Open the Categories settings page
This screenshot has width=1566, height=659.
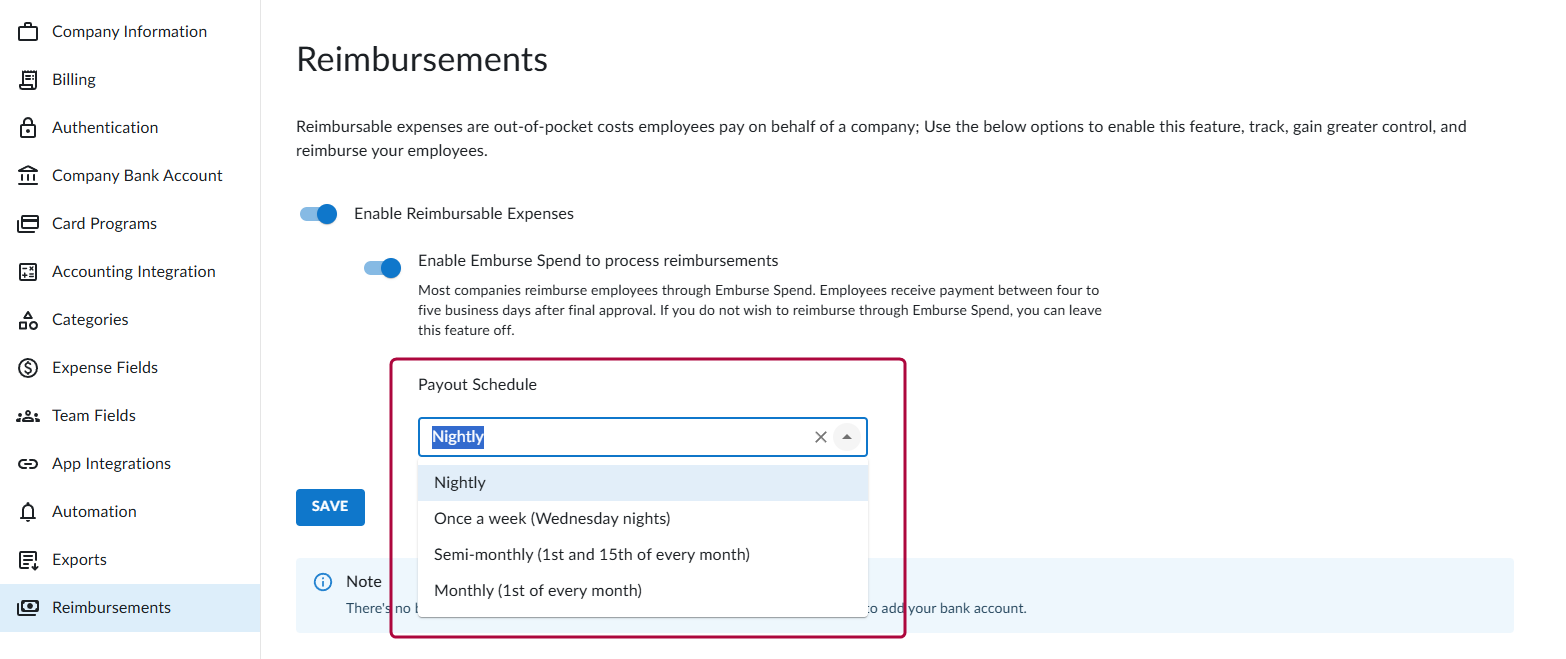tap(90, 320)
